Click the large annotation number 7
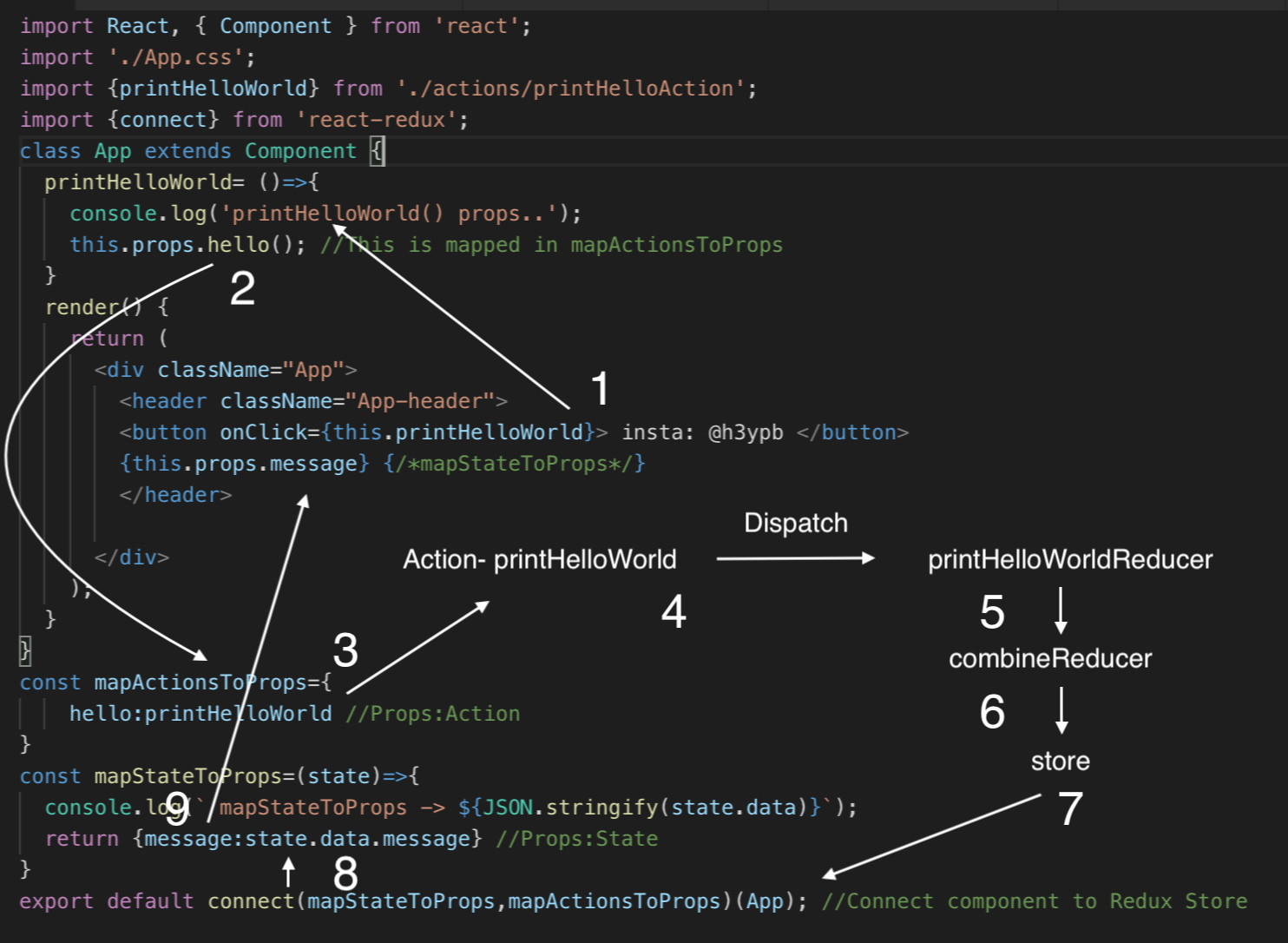Viewport: 1288px width, 943px height. click(x=1070, y=808)
